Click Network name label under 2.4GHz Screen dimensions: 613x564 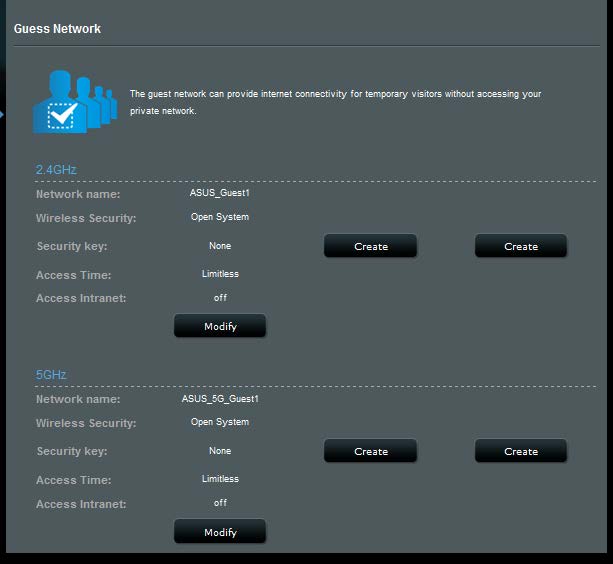click(78, 194)
